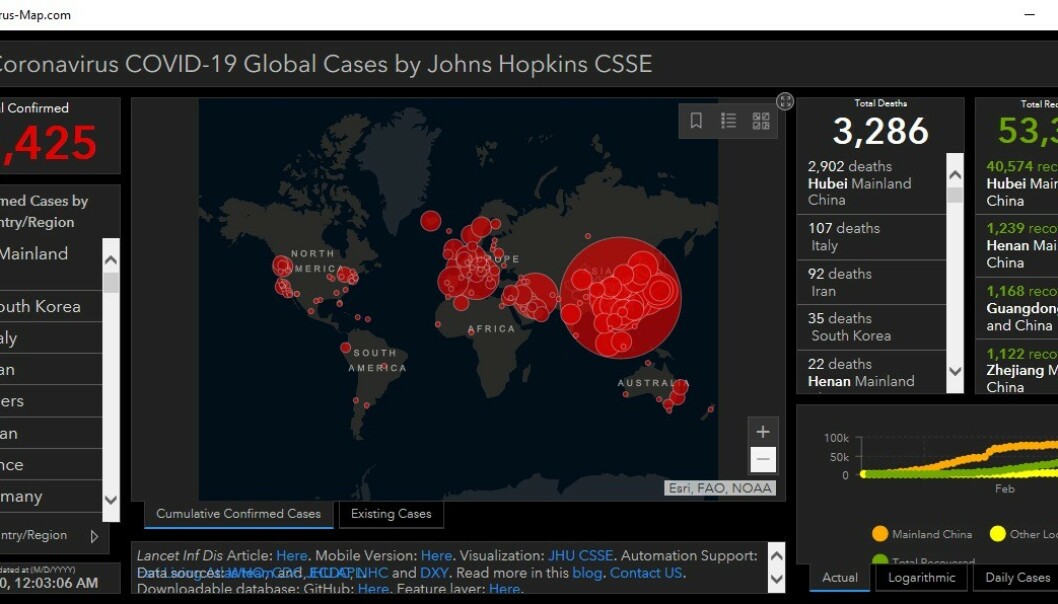The image size is (1058, 604).
Task: Select the South Korea row in country list
Action: point(51,306)
